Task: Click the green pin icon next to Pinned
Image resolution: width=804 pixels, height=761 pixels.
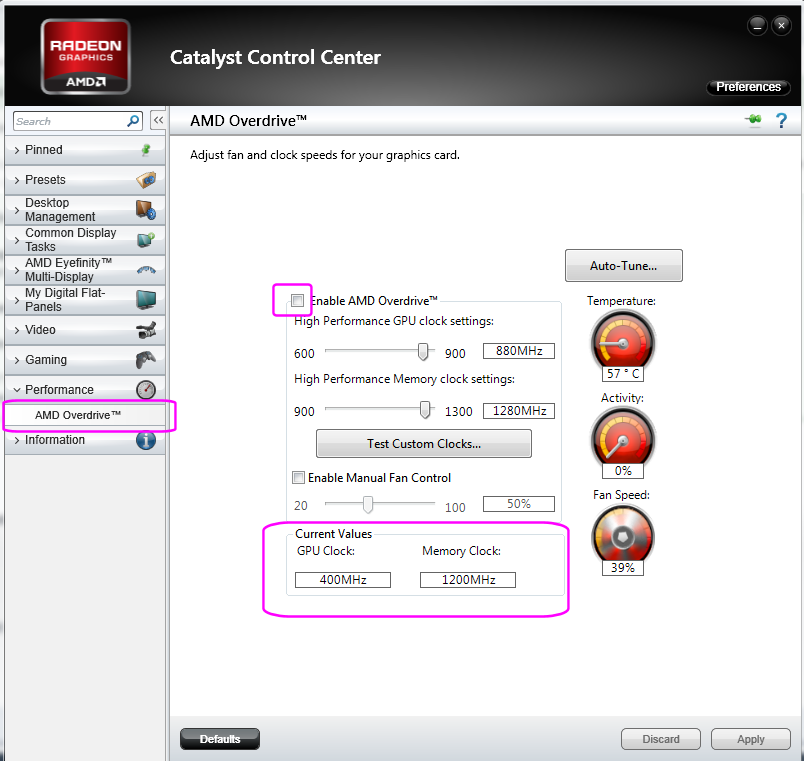Action: pyautogui.click(x=146, y=150)
